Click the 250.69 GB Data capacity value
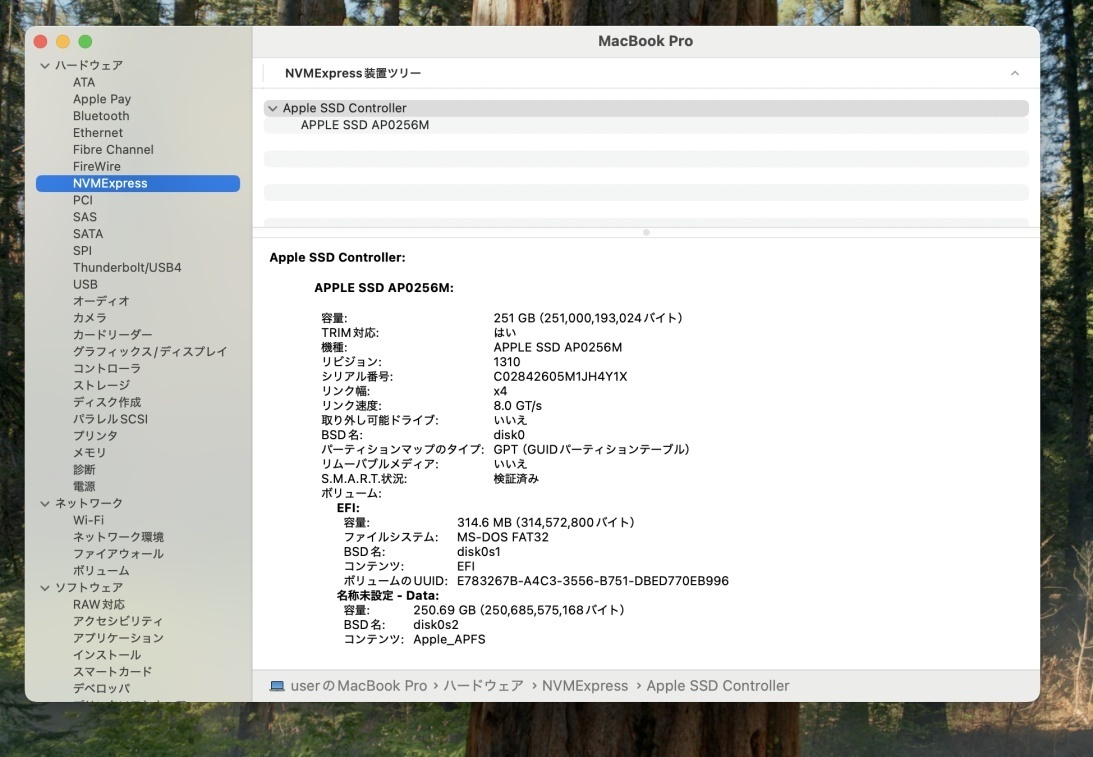 click(519, 610)
